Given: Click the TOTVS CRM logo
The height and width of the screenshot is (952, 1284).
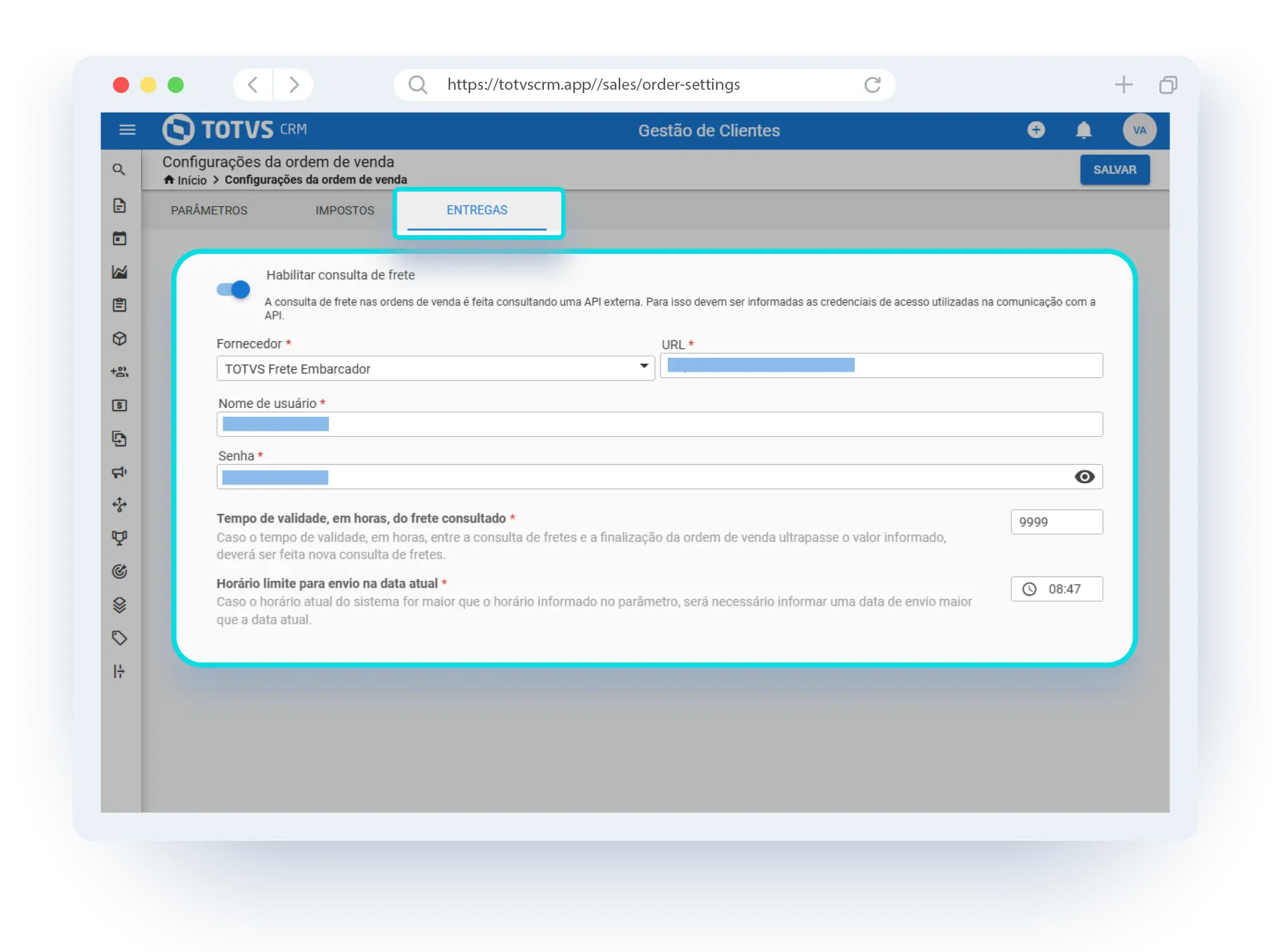Looking at the screenshot, I should [x=234, y=129].
